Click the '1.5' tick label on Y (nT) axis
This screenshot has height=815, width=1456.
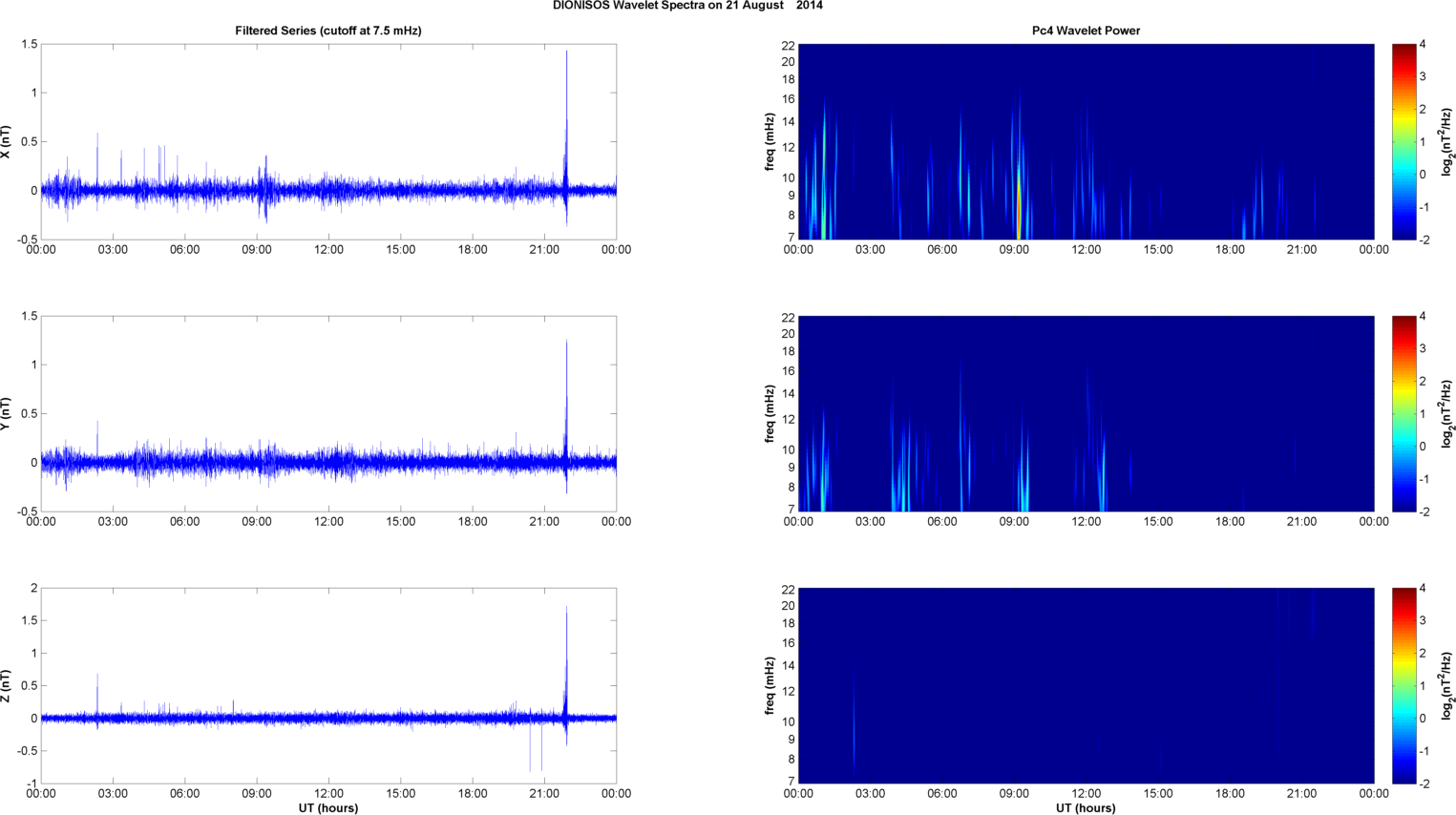(x=29, y=317)
